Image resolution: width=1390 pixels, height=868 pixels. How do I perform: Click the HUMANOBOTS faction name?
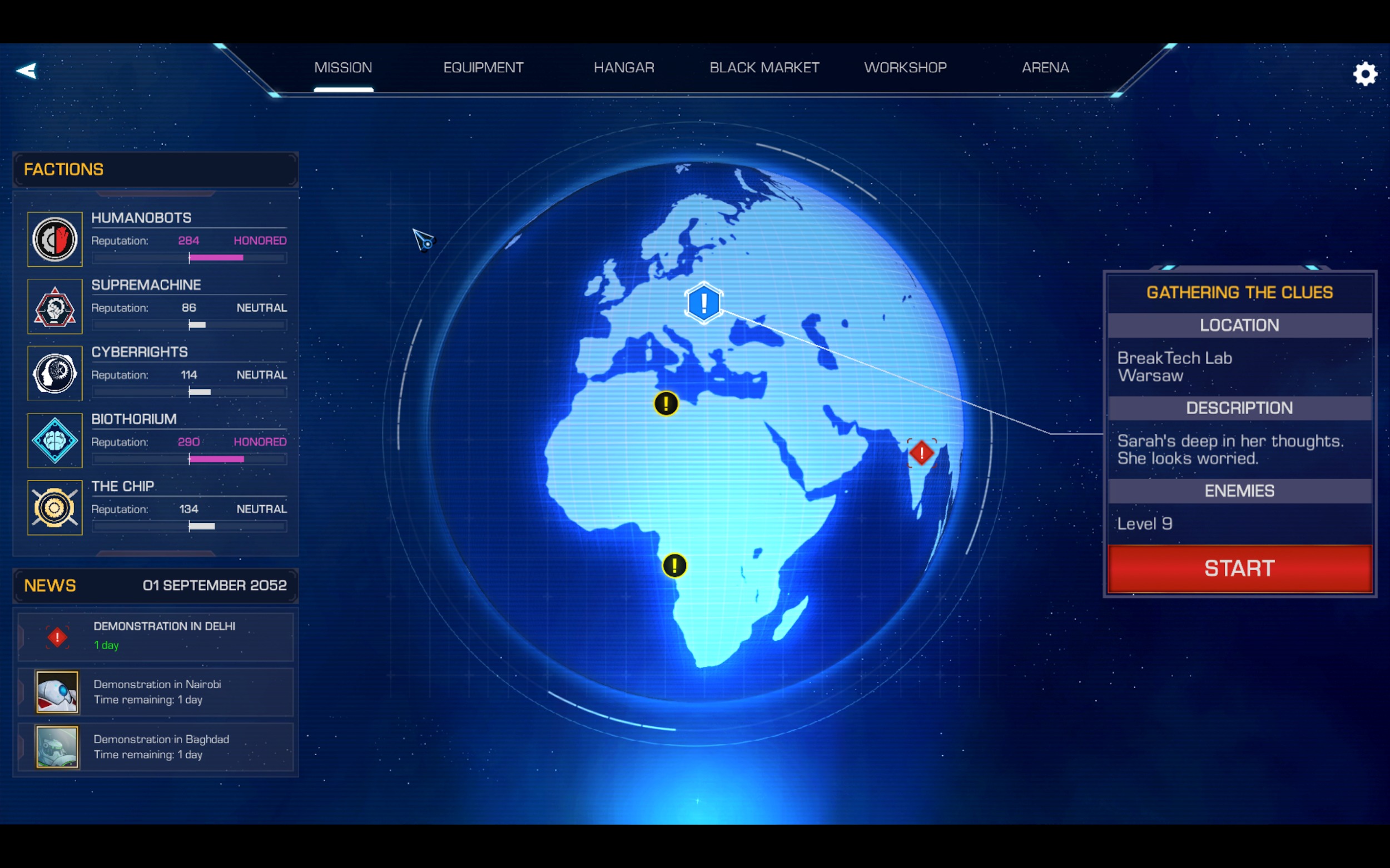141,218
